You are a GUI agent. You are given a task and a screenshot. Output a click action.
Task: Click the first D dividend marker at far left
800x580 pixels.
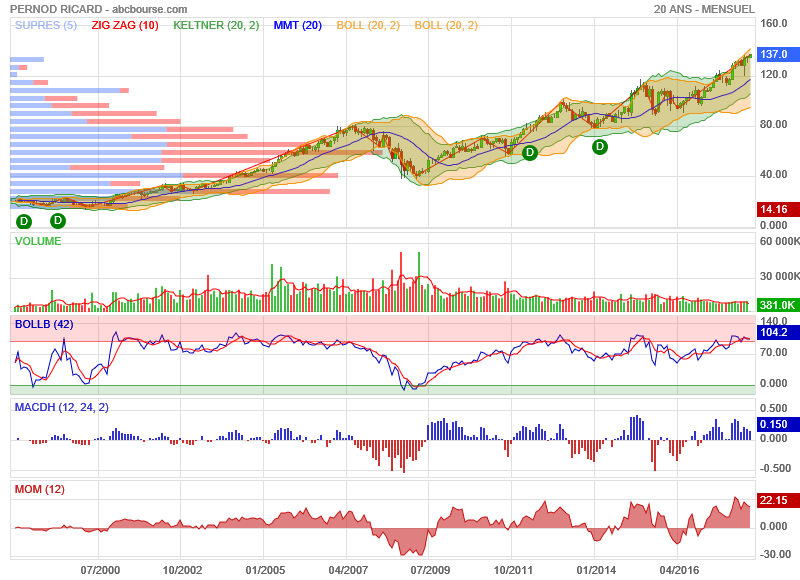coord(24,221)
